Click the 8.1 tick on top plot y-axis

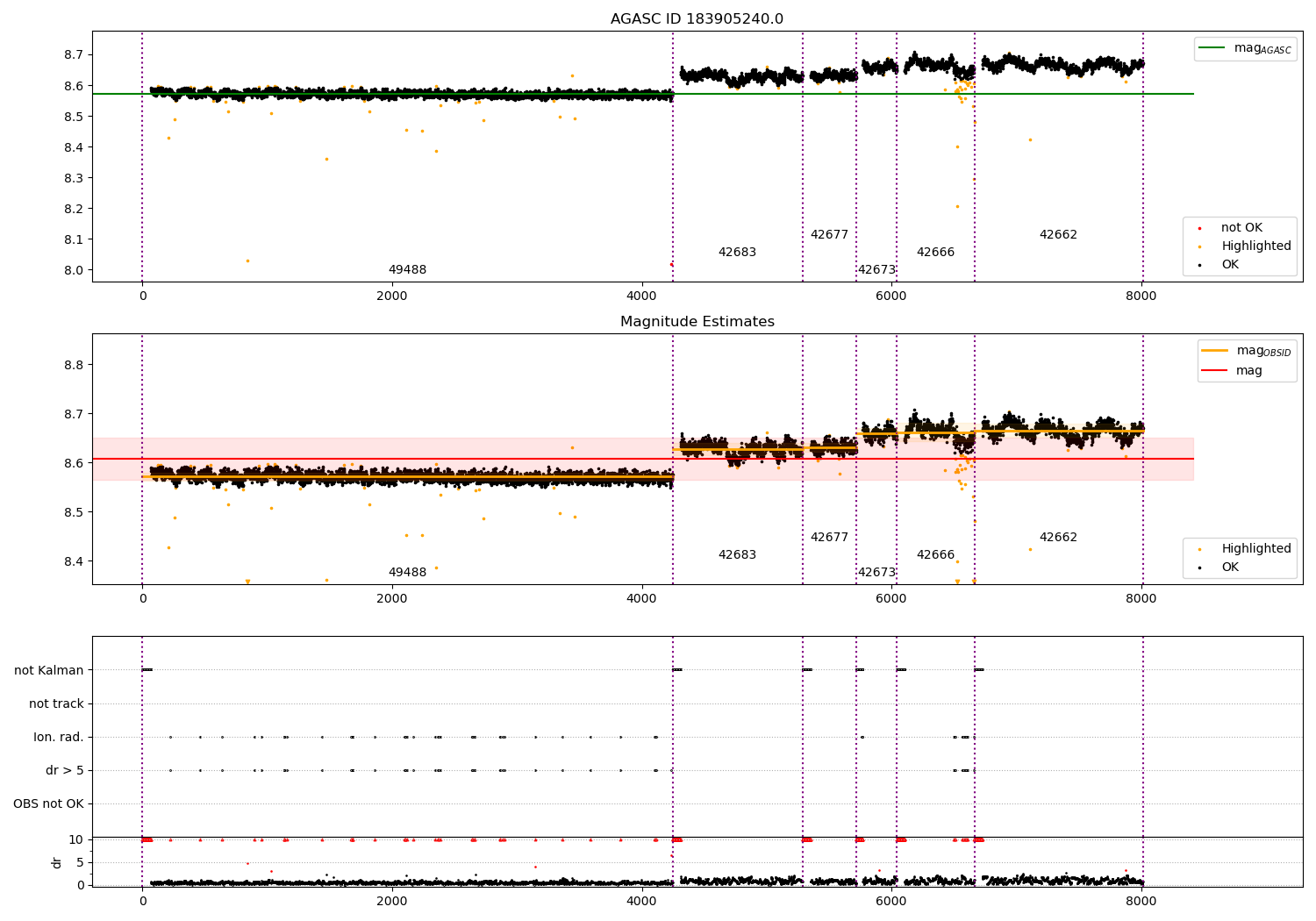coord(74,239)
